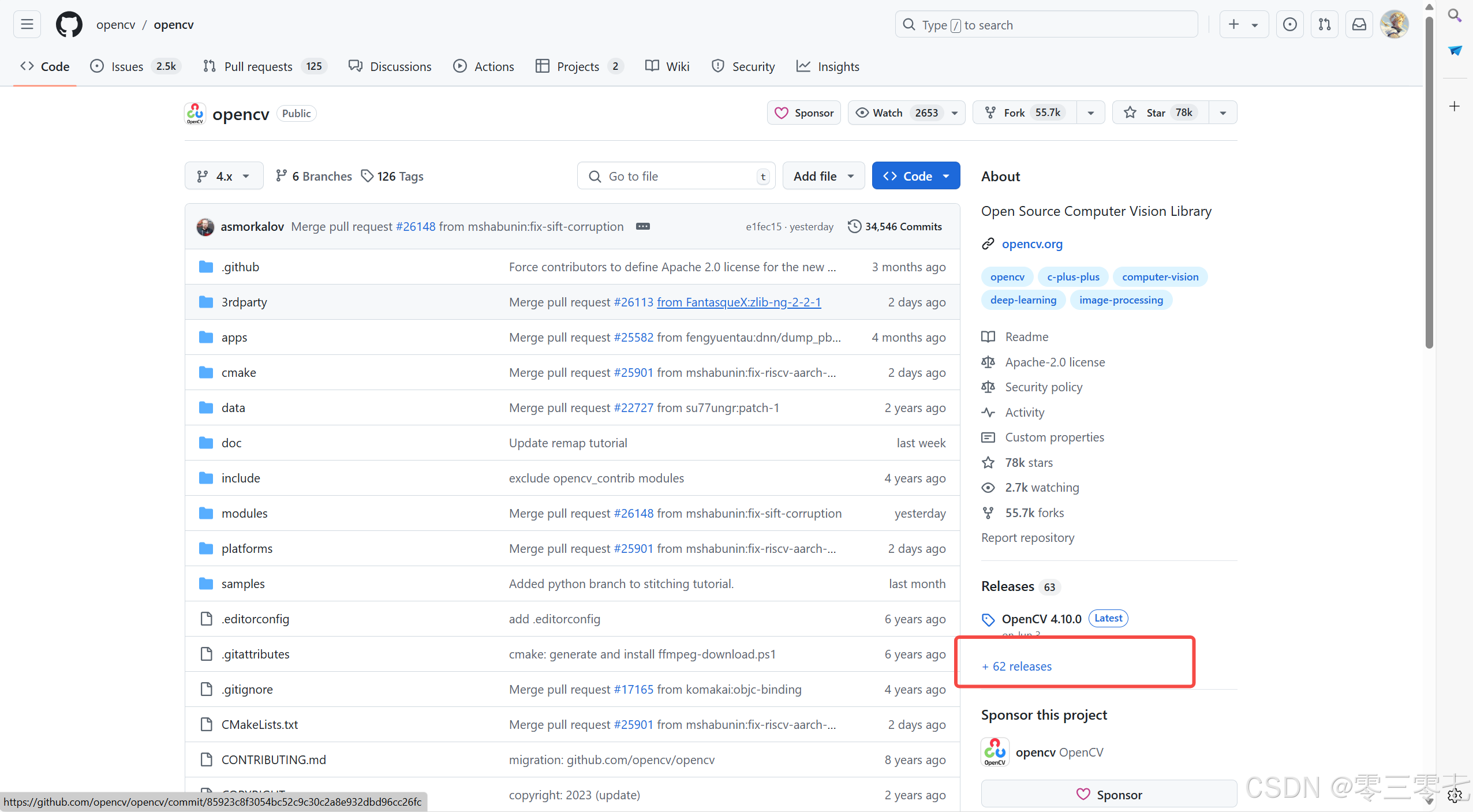Open the opencv.org website link
The image size is (1473, 812).
(1031, 244)
